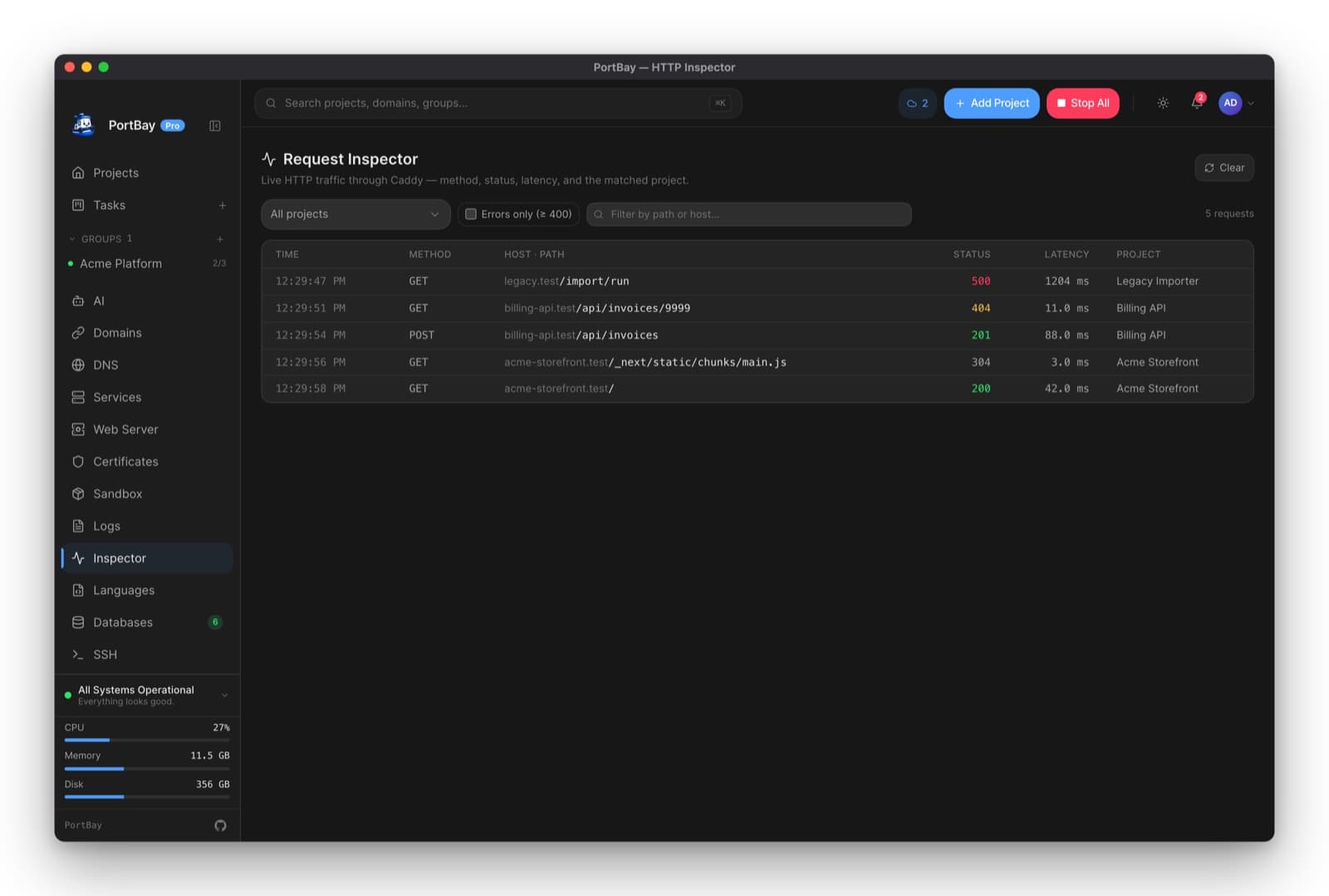Clear the request list with Clear button

pyautogui.click(x=1224, y=168)
